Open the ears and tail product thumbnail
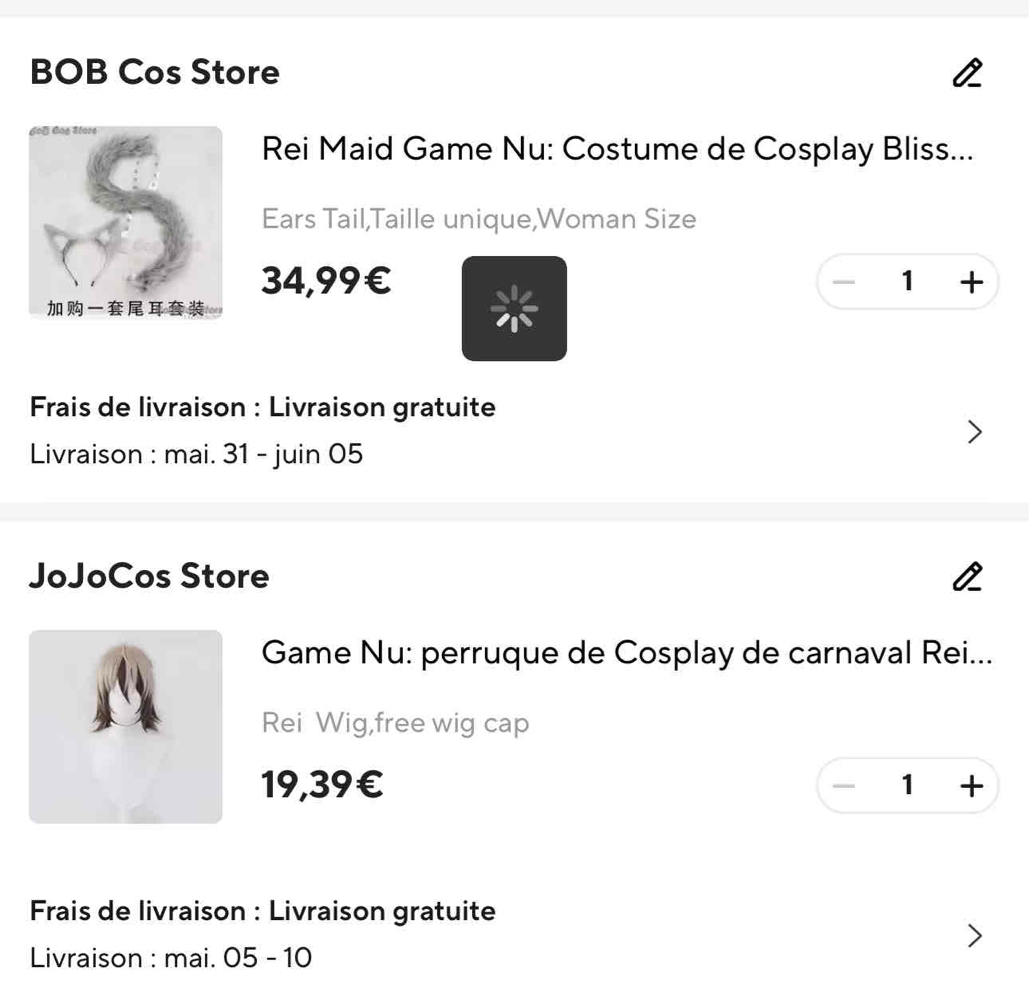This screenshot has height=1000, width=1029. point(126,223)
